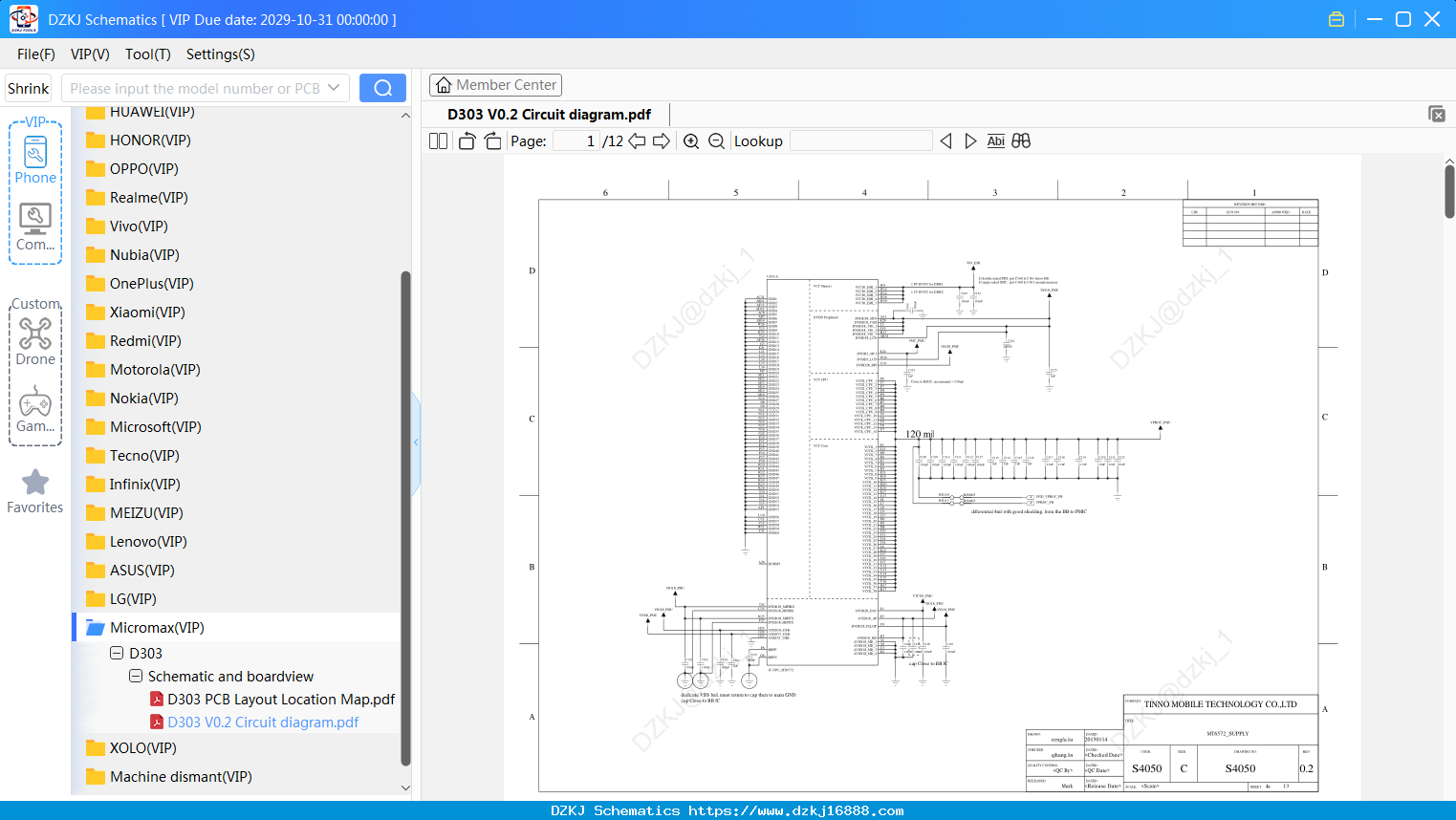This screenshot has width=1456, height=820.
Task: Open the Tool(T) menu
Action: pos(148,54)
